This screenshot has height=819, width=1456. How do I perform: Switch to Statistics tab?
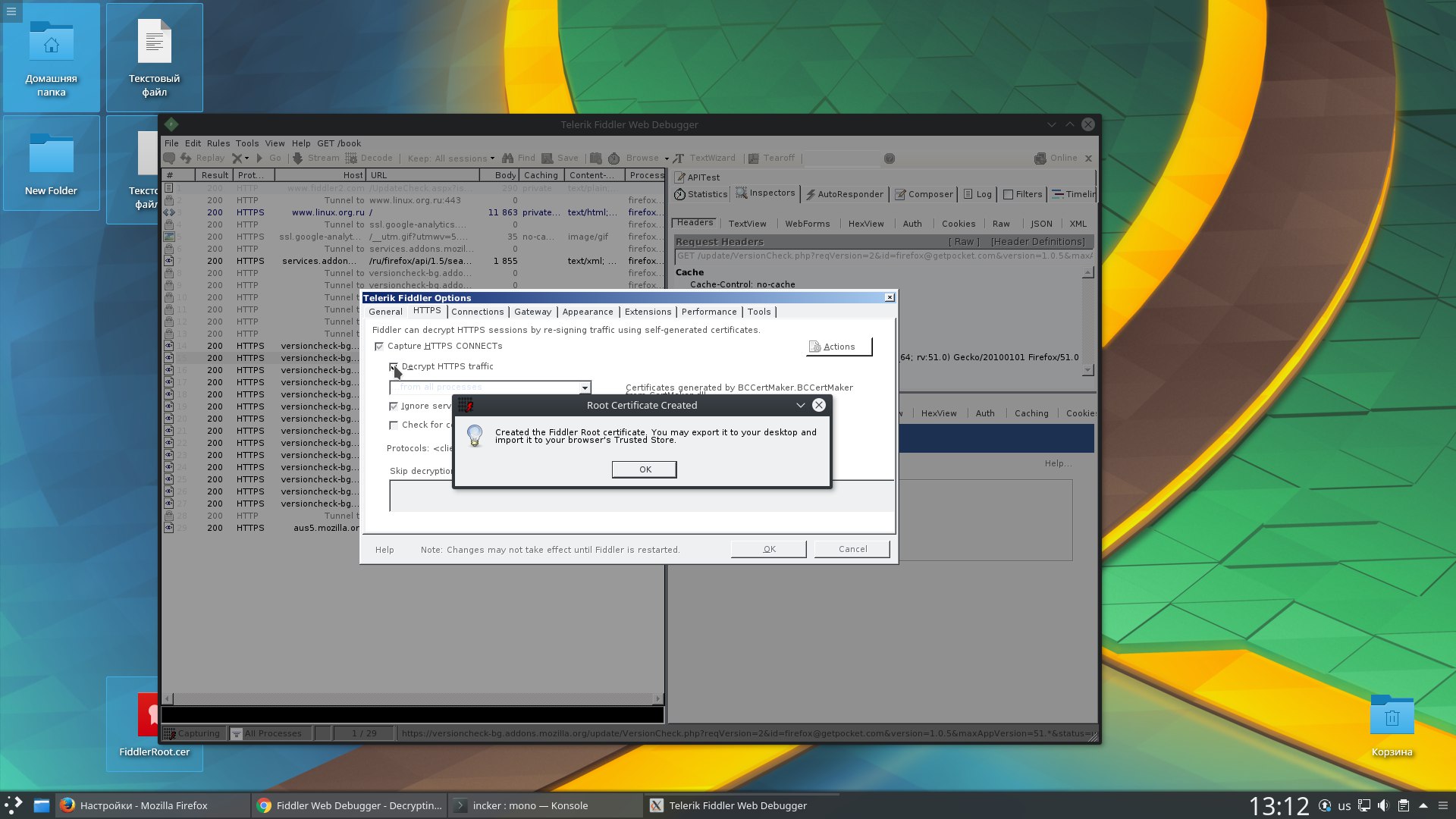701,194
